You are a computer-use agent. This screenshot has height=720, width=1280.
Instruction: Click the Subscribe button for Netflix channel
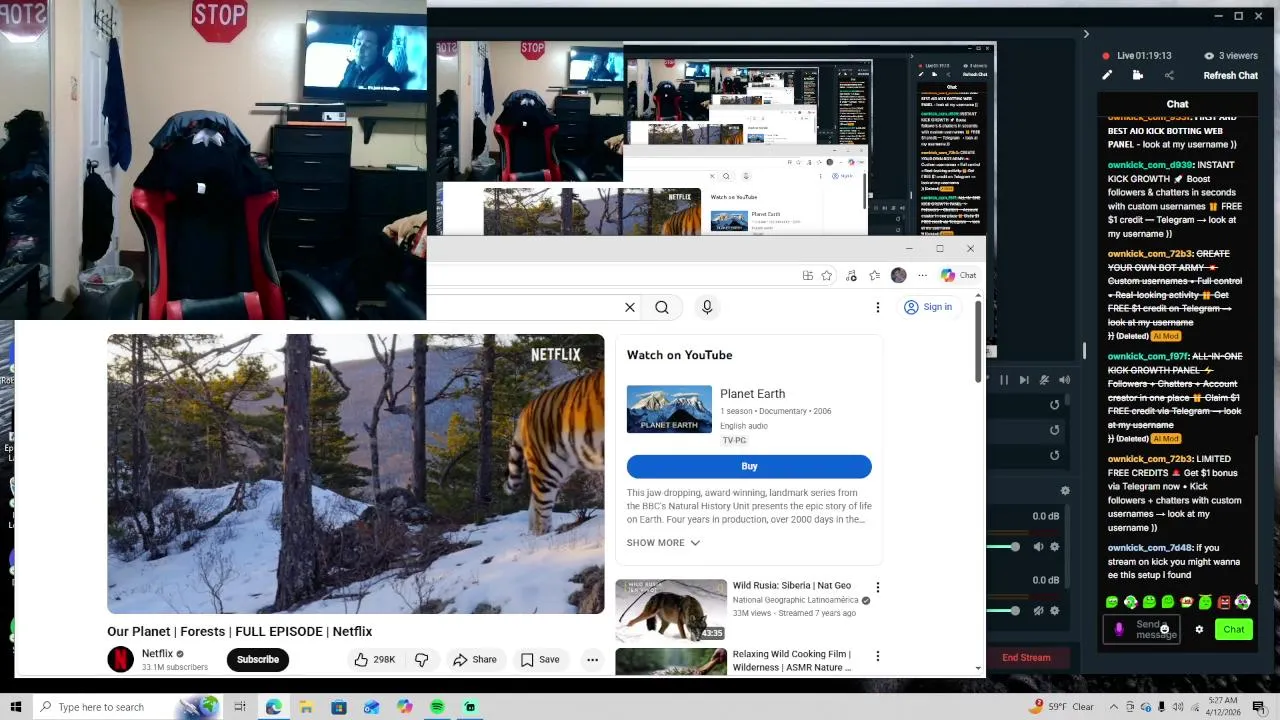(x=258, y=659)
